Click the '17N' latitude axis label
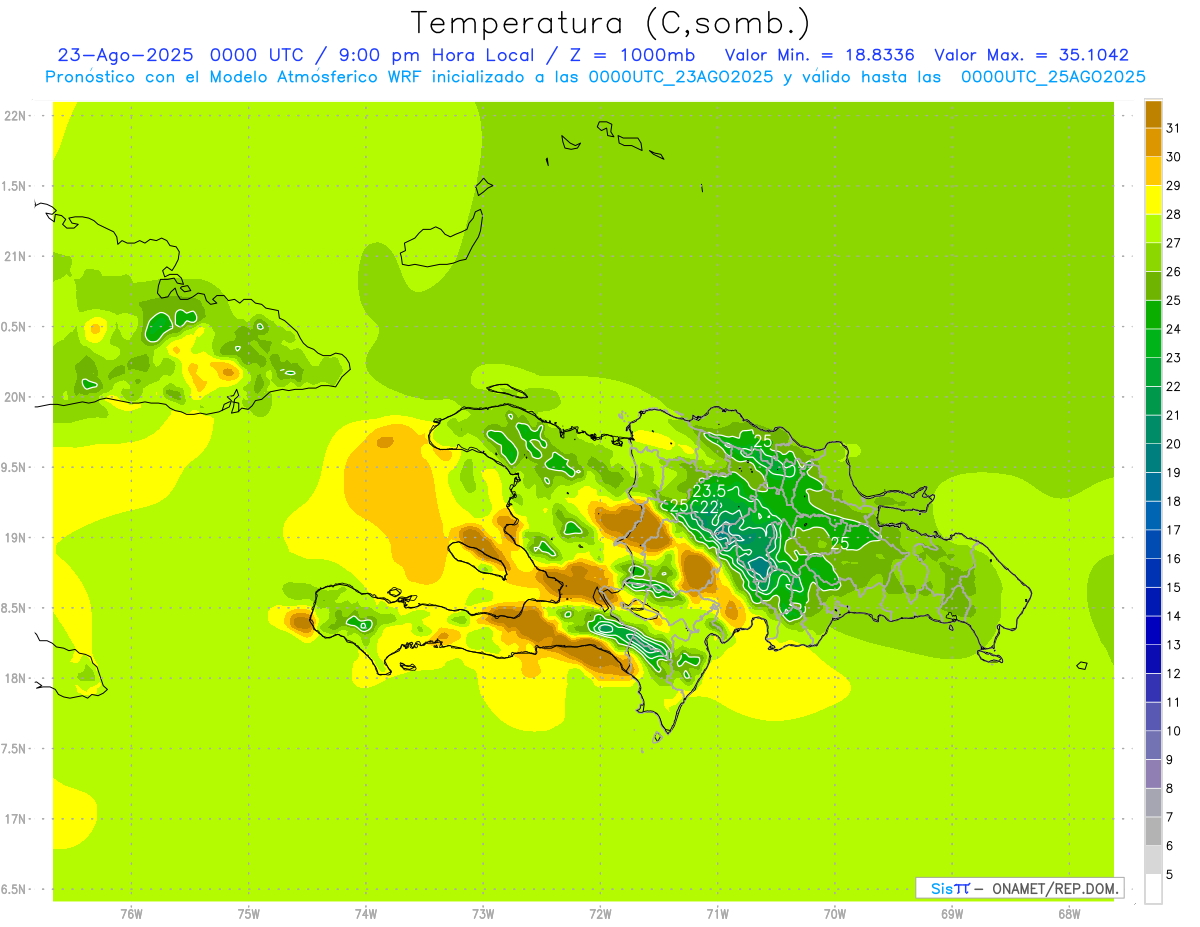Screen dimensions: 1200x927 (15, 819)
